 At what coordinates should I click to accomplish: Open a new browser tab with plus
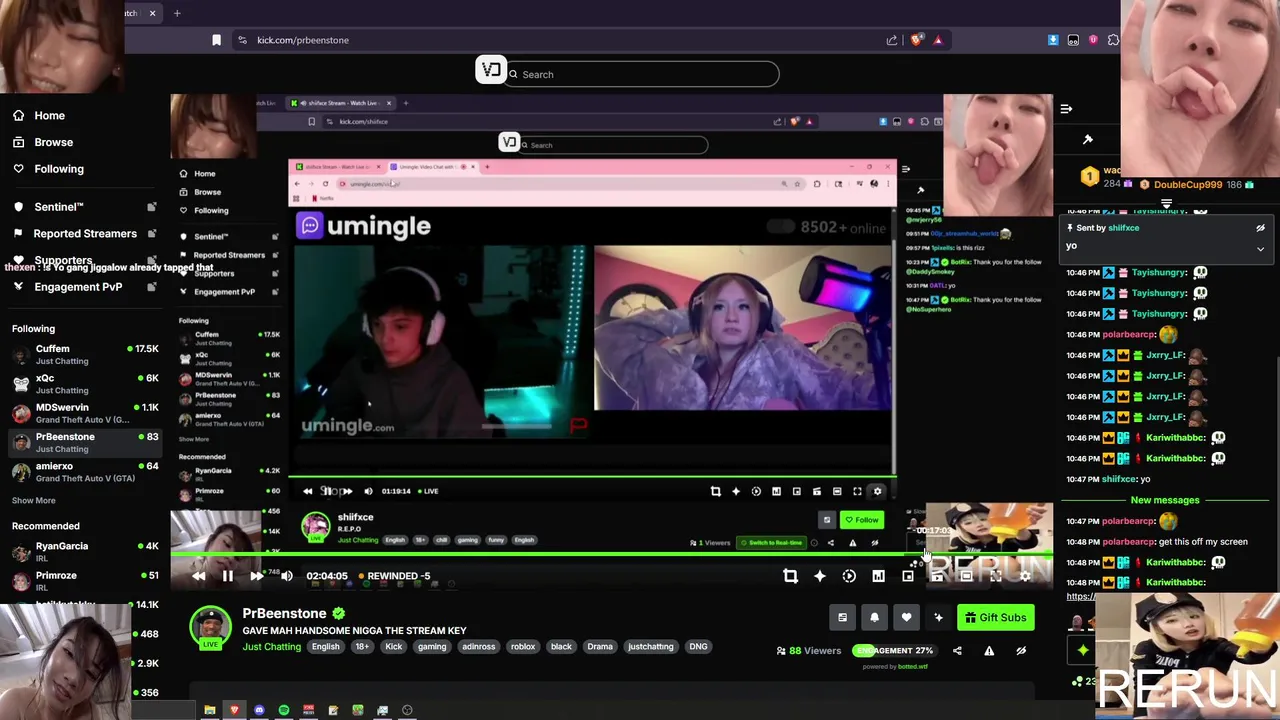tap(177, 13)
